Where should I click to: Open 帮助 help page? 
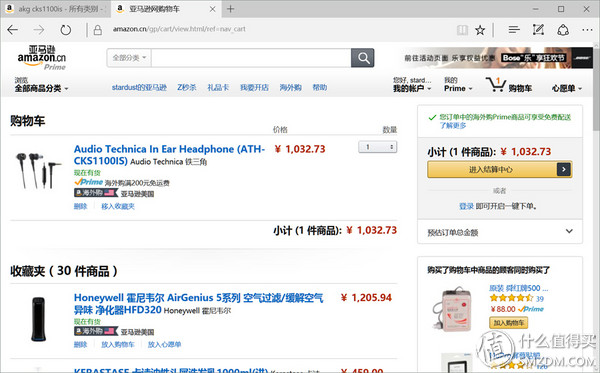[x=320, y=88]
